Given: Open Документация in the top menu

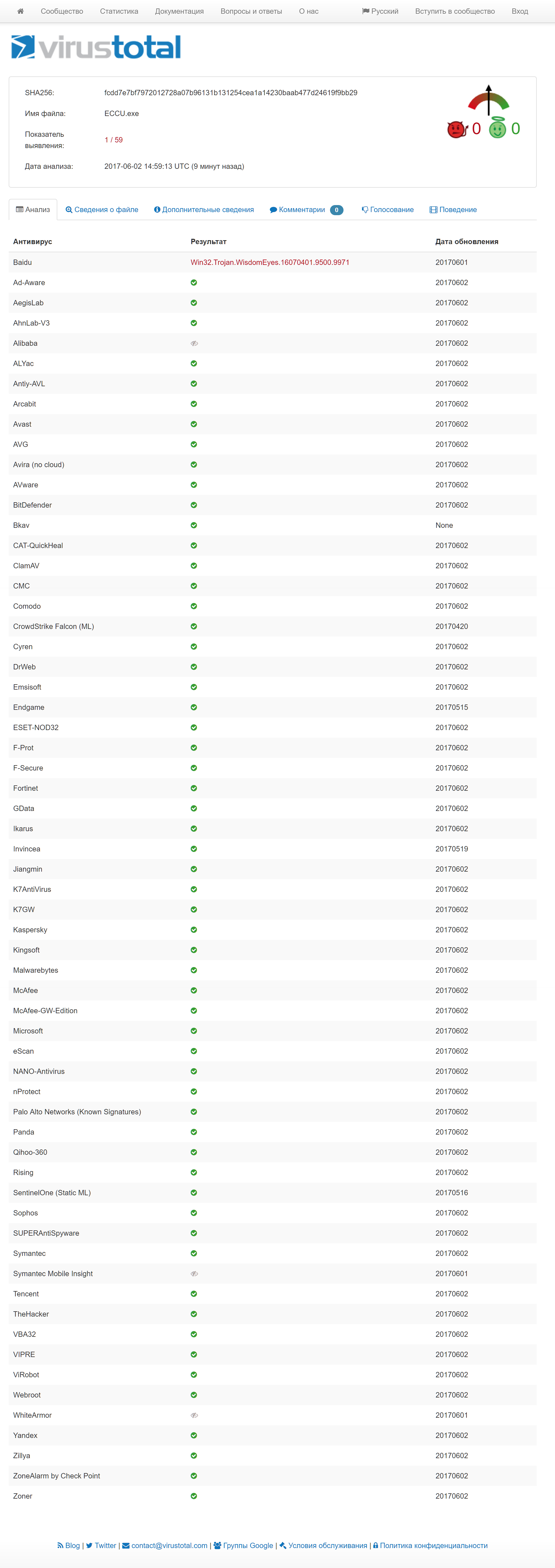Looking at the screenshot, I should pyautogui.click(x=179, y=11).
